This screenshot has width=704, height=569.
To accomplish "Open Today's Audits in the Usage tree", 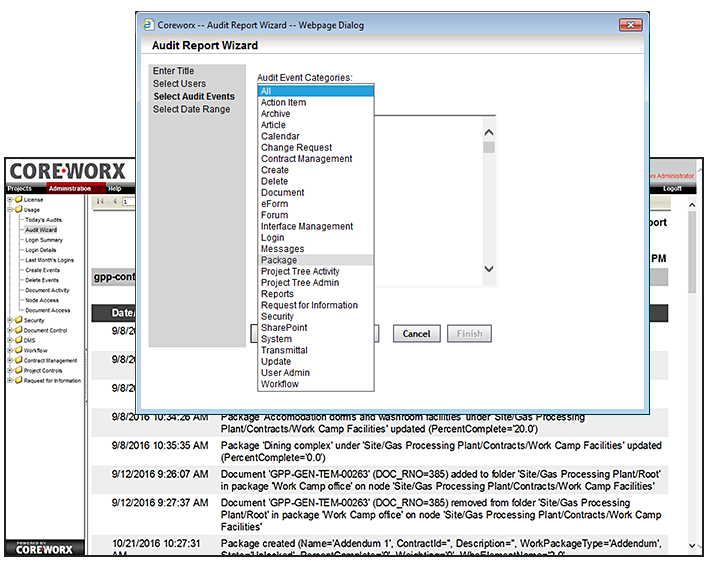I will 44,220.
